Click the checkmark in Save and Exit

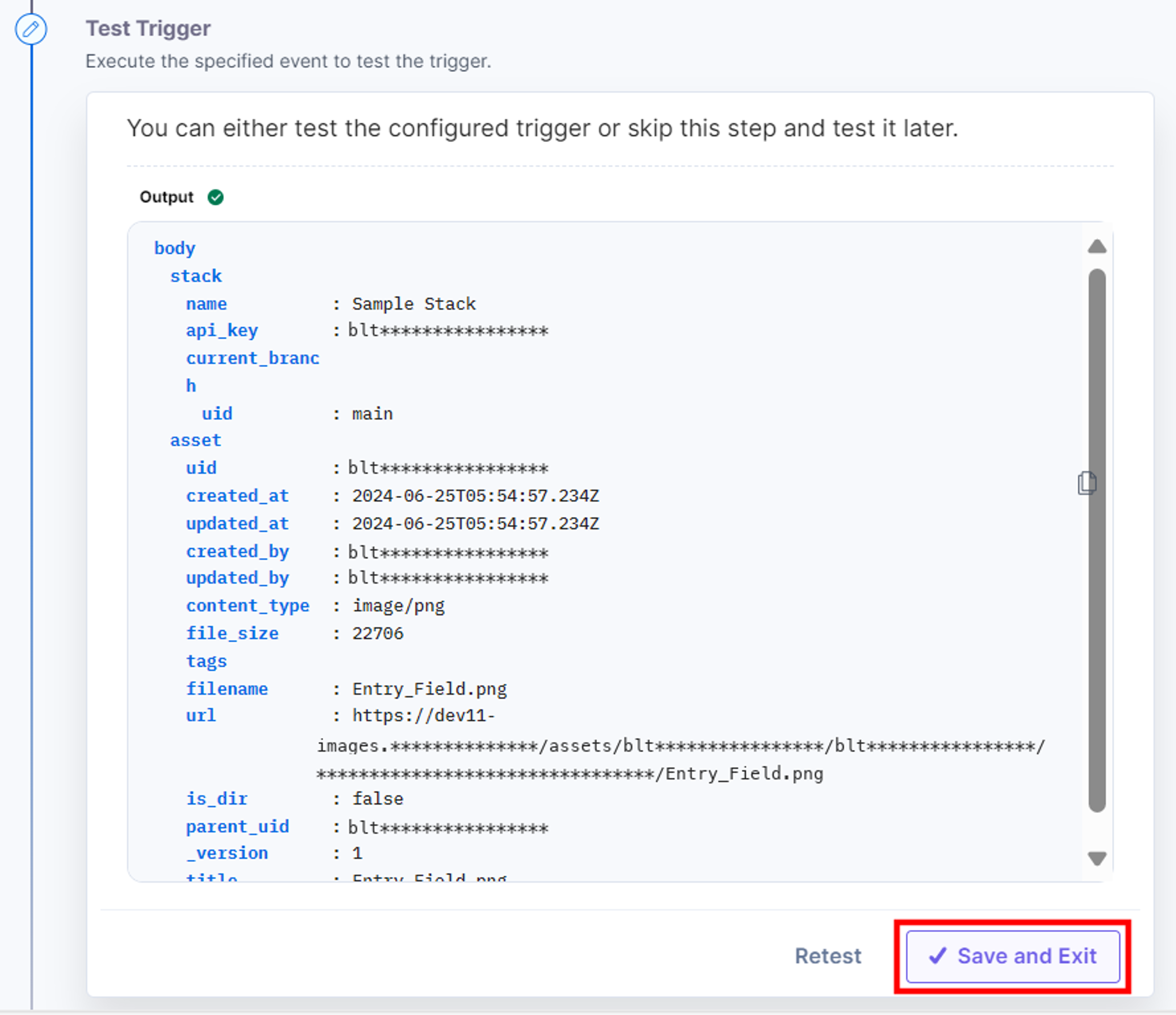pyautogui.click(x=938, y=956)
